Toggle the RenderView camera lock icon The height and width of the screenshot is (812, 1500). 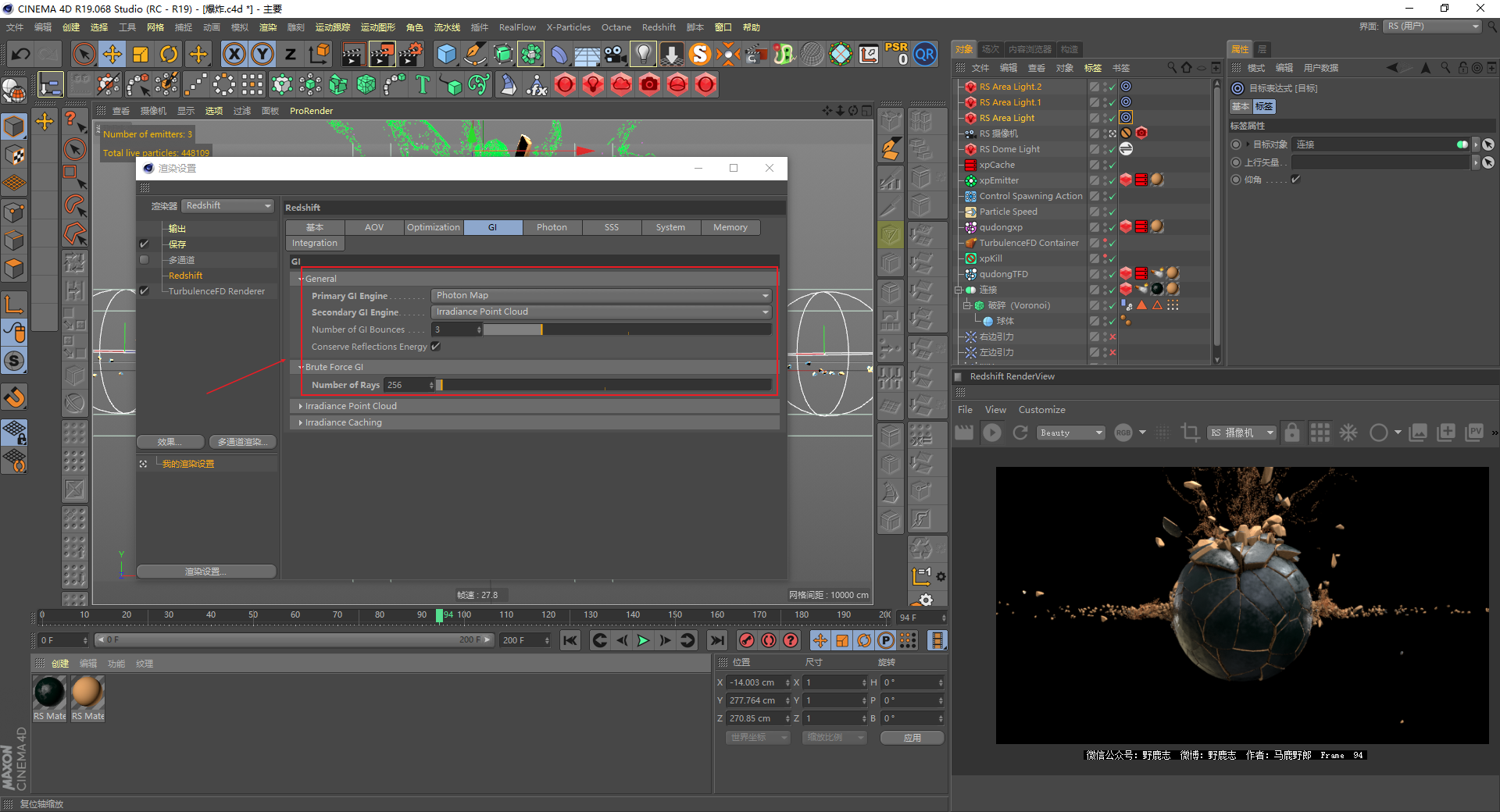pyautogui.click(x=1292, y=433)
